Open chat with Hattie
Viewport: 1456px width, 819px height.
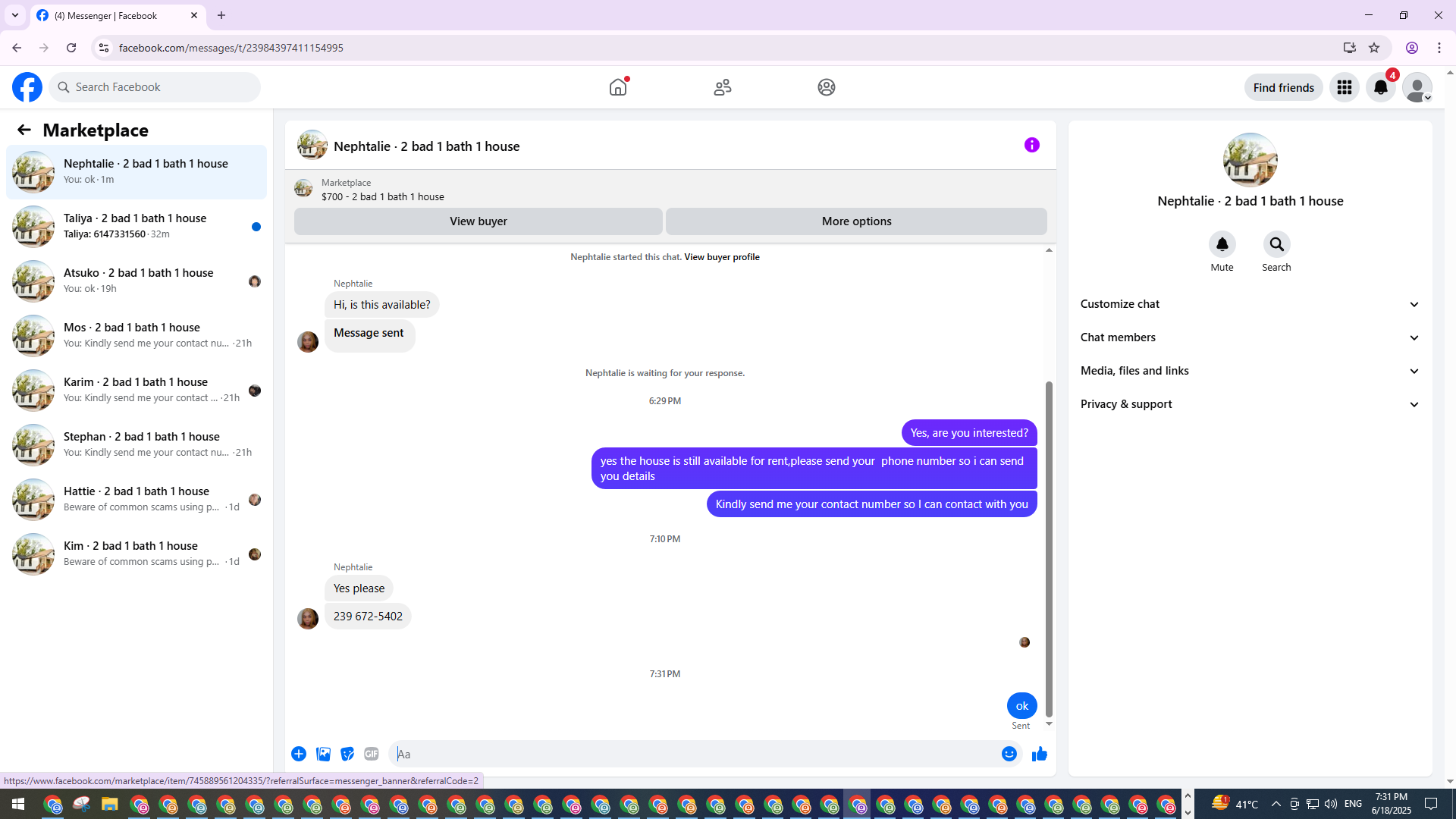coord(136,499)
